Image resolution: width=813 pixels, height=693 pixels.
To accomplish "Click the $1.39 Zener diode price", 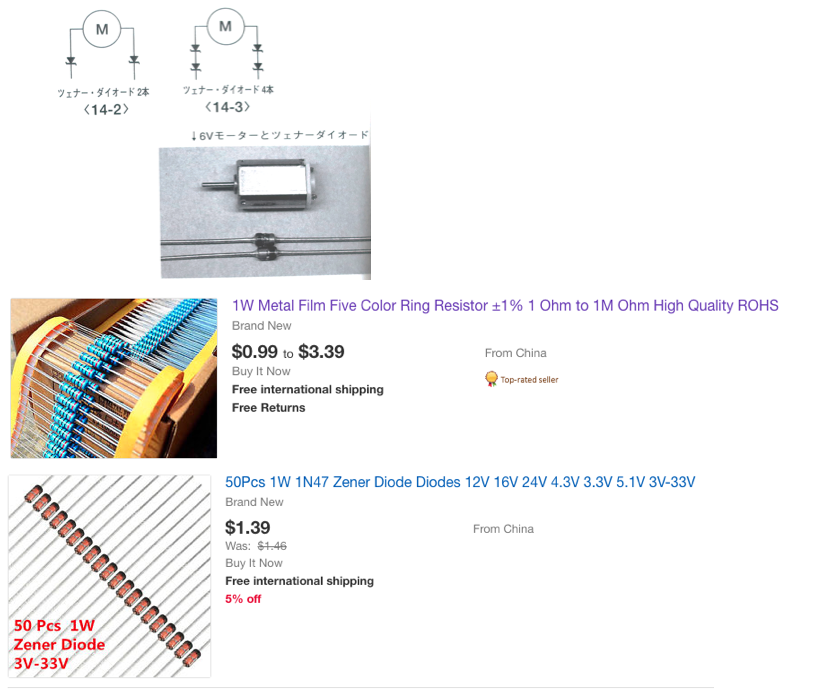I will [x=248, y=528].
